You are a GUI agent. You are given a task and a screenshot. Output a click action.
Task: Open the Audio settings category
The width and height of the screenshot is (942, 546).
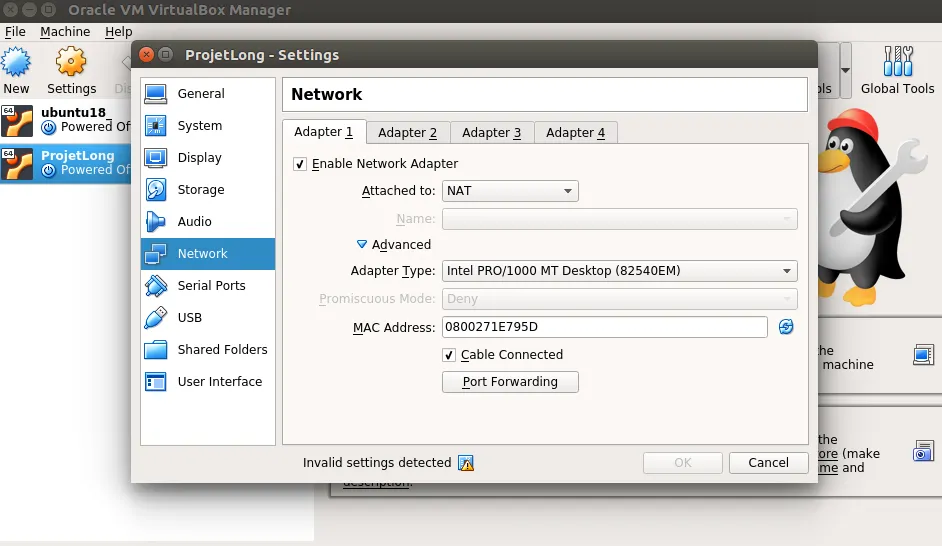point(207,222)
